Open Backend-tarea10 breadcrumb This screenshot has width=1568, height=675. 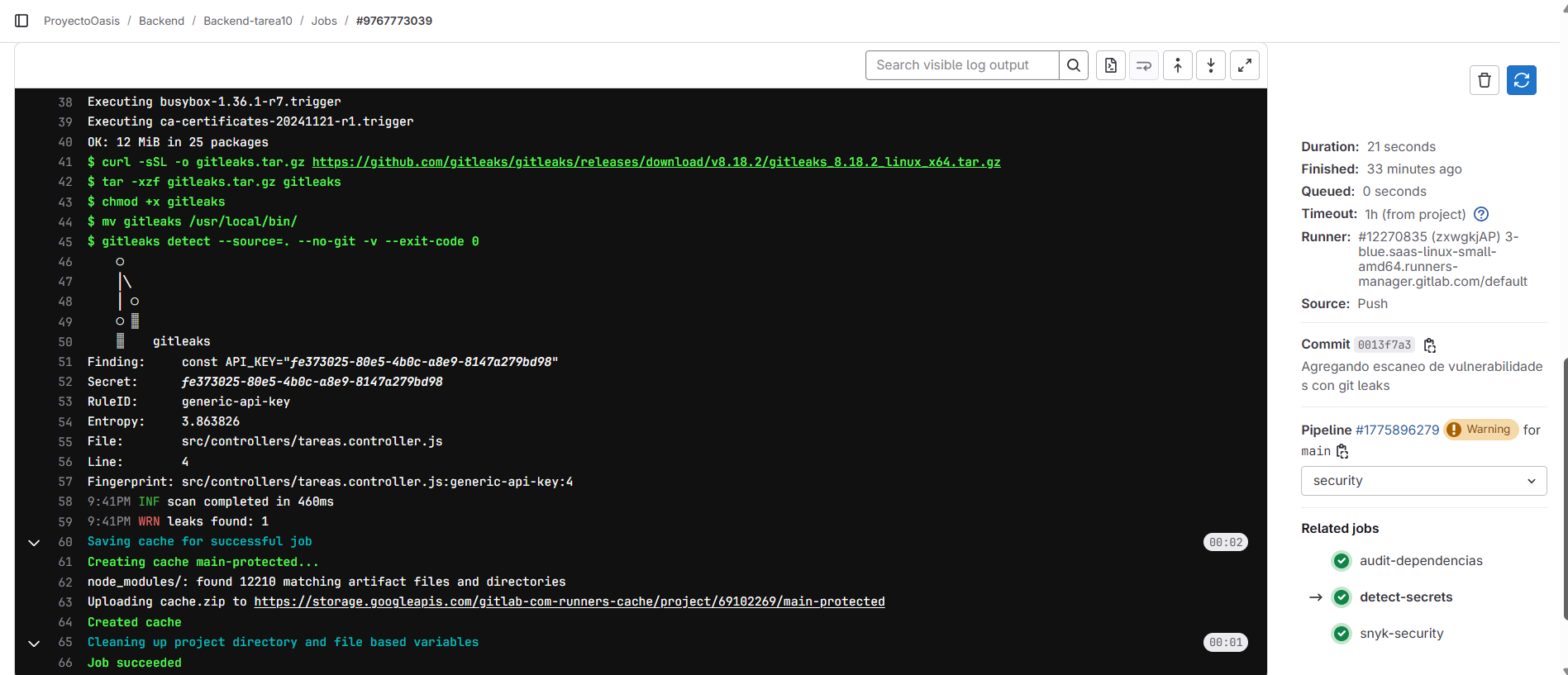[248, 21]
